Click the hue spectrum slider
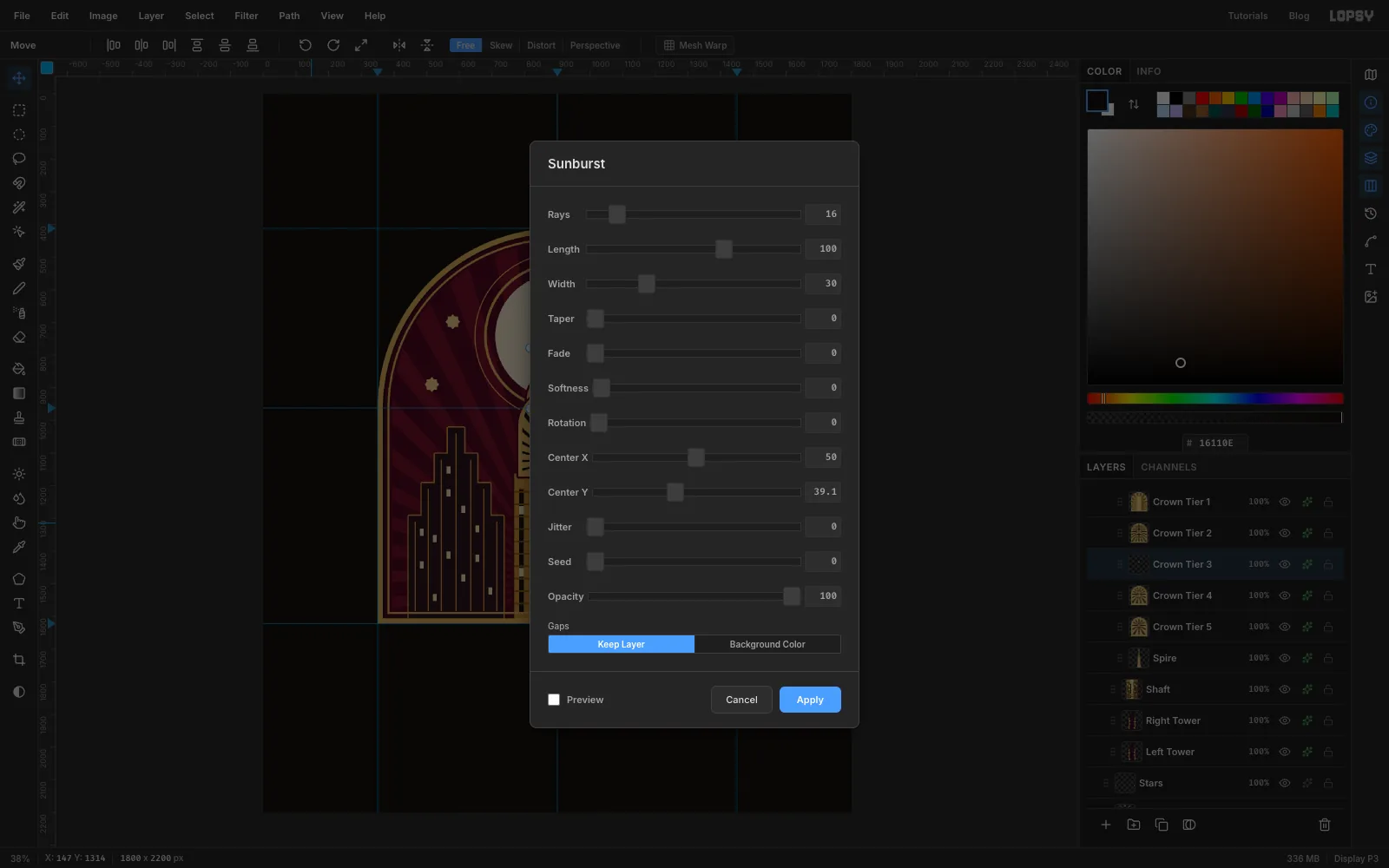This screenshot has width=1389, height=868. click(x=1215, y=398)
